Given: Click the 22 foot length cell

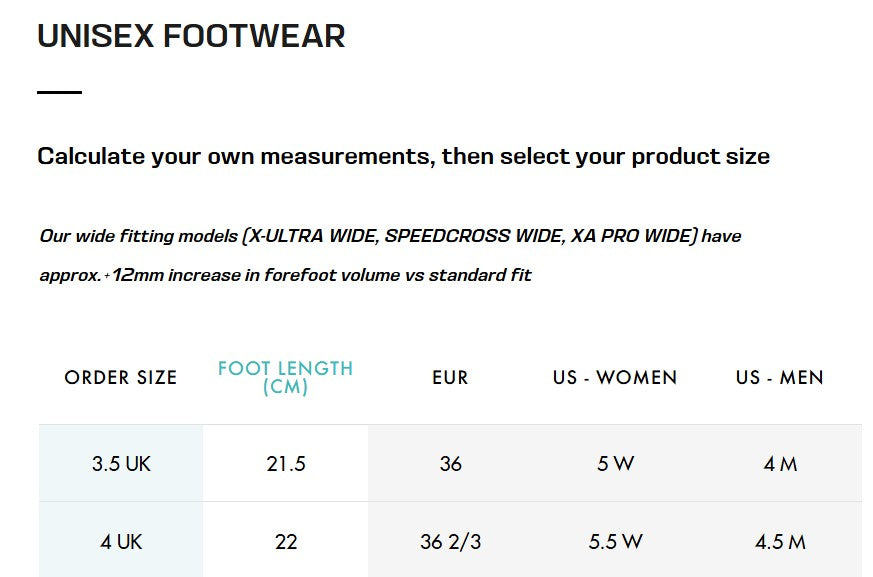Looking at the screenshot, I should click(285, 542).
